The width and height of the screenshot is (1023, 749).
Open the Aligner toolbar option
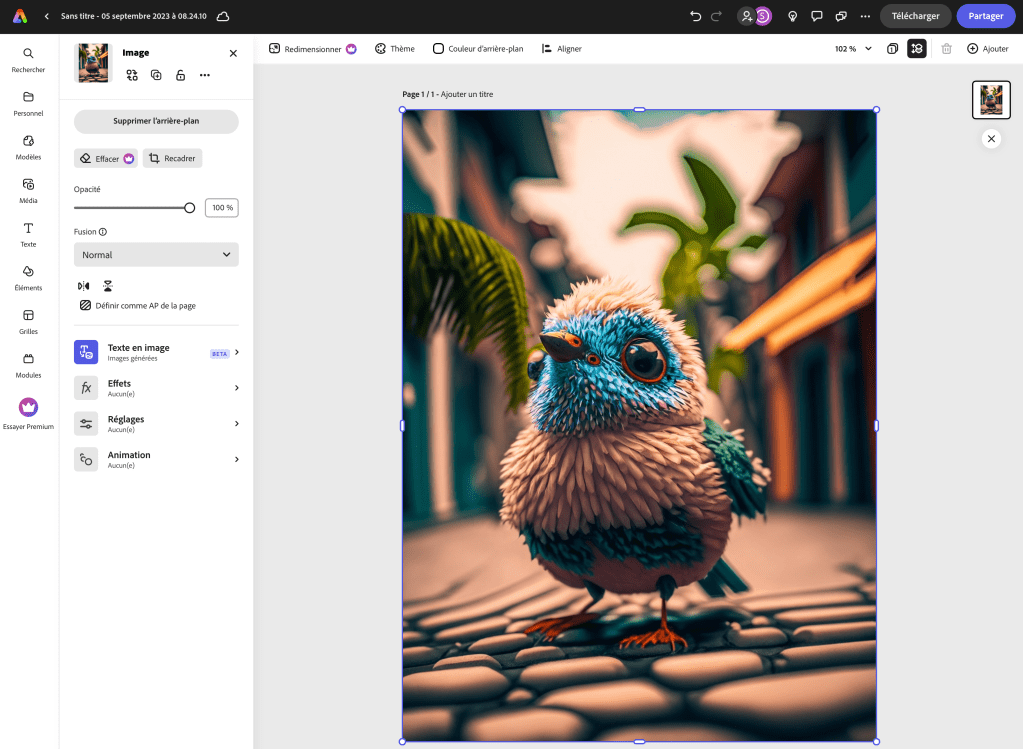point(561,48)
